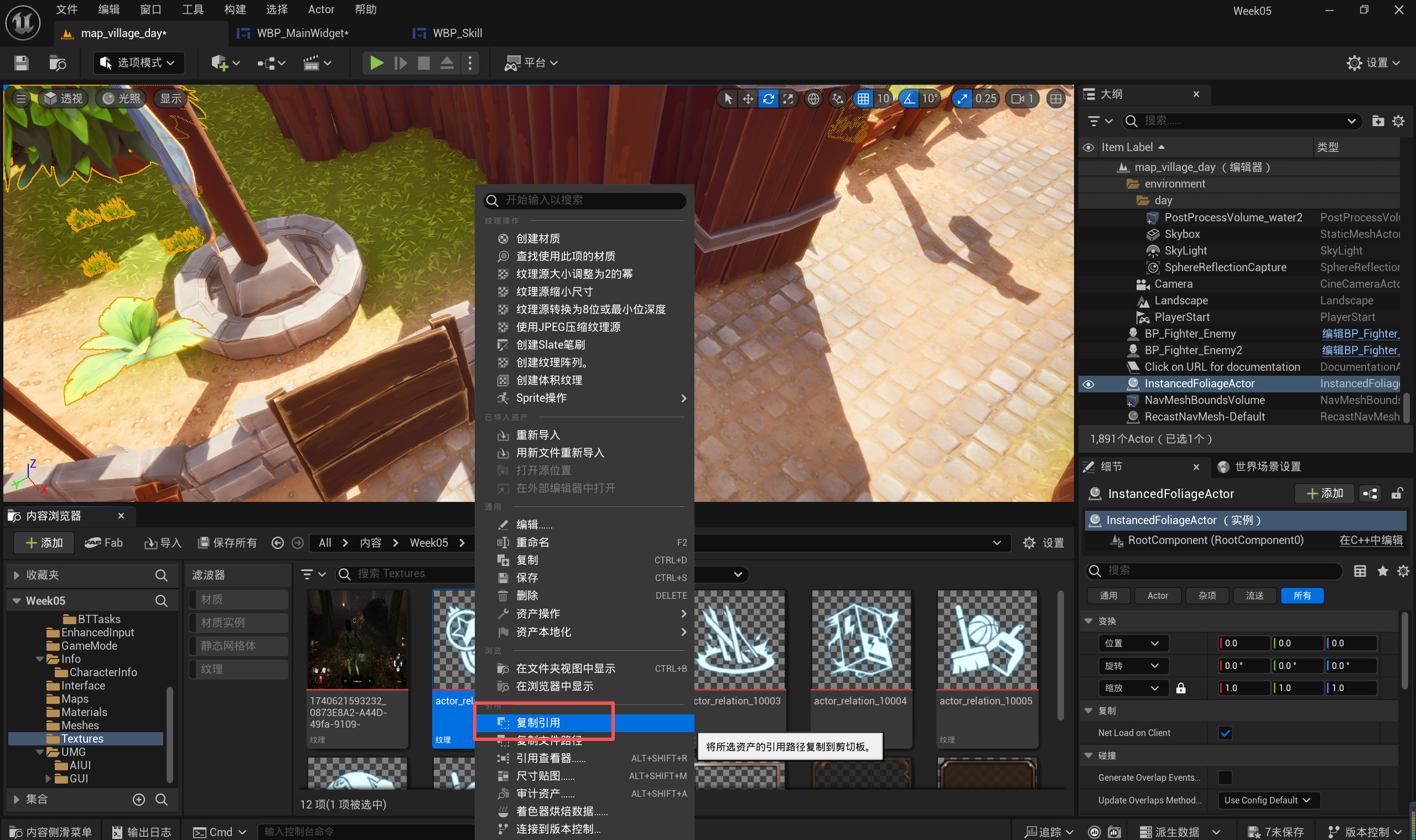Select the actor_relation_10004 texture thumbnail
This screenshot has height=840, width=1416.
tap(860, 640)
